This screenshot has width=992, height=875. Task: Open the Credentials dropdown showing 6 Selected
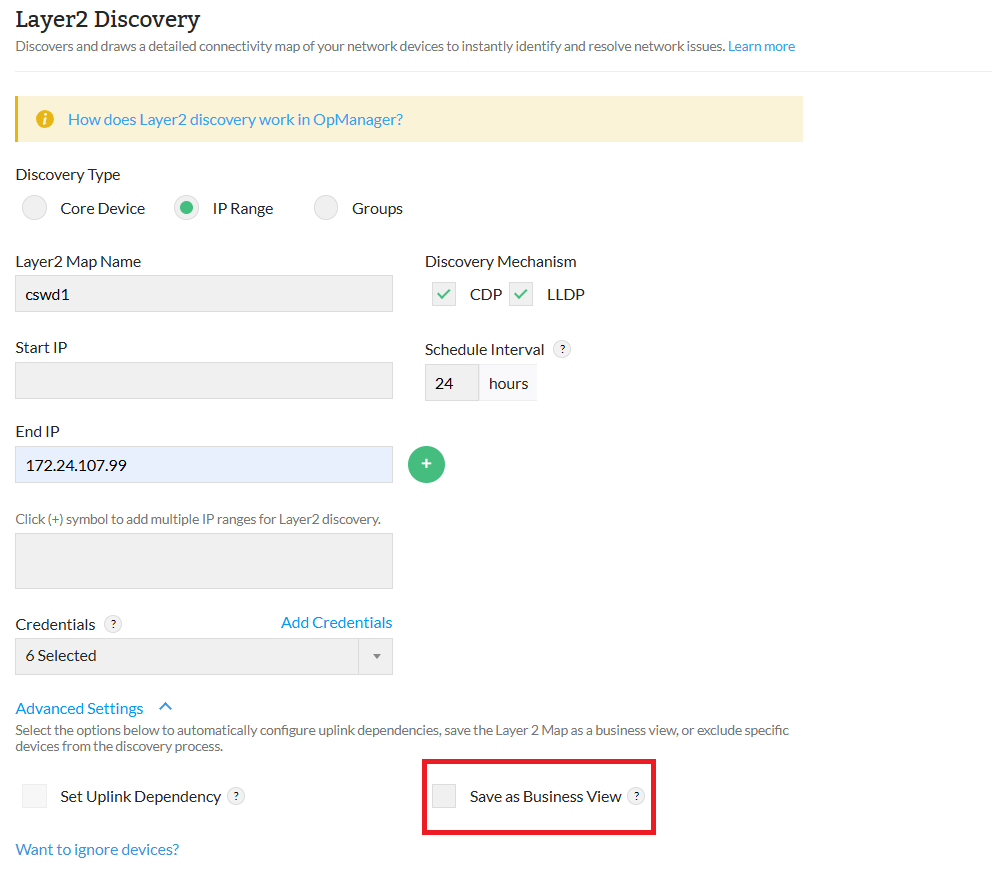tap(204, 656)
